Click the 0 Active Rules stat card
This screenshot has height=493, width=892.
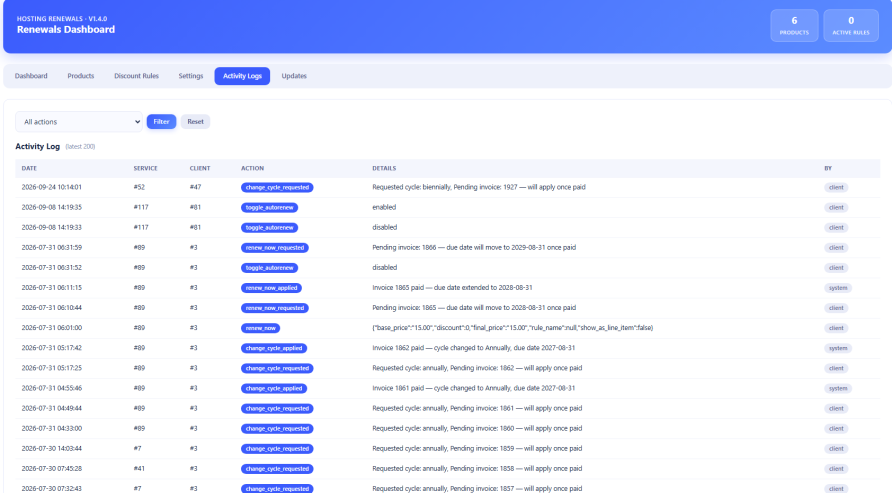coord(851,25)
